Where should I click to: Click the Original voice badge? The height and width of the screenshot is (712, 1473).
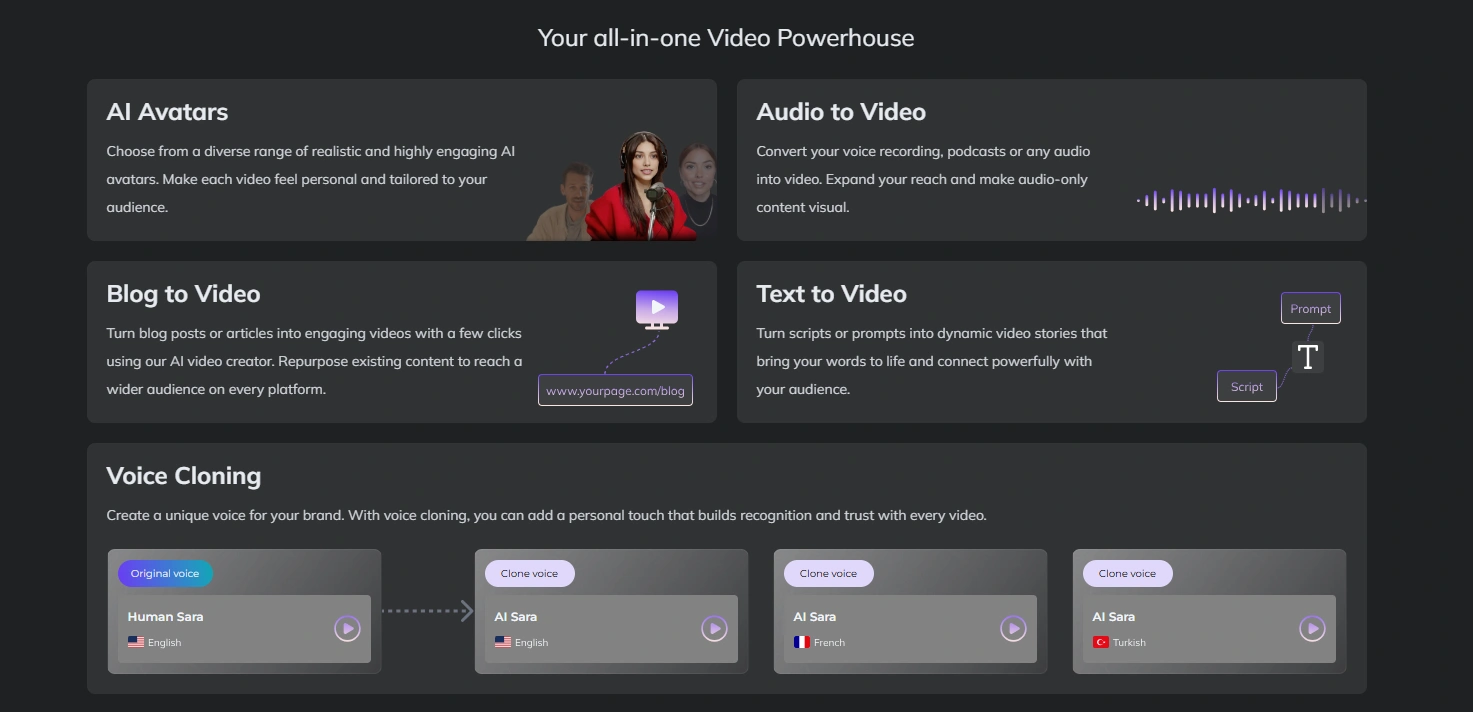coord(165,573)
